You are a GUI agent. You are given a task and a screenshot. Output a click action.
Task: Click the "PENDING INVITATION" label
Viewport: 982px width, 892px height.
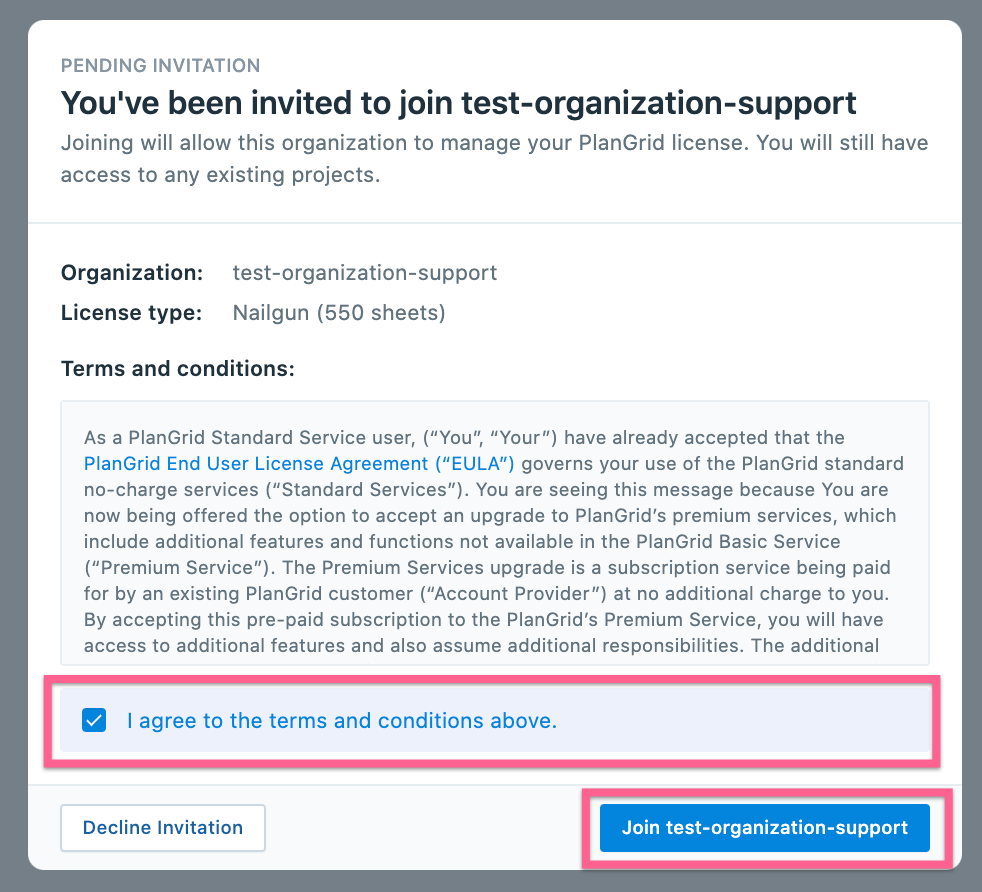[x=160, y=66]
